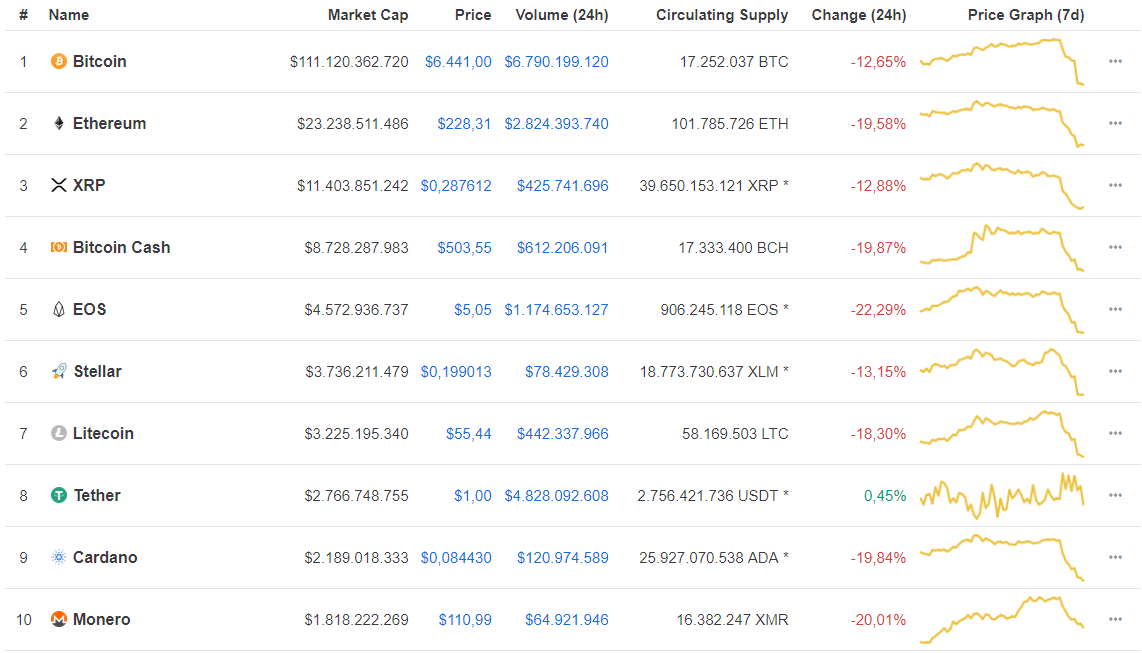Open the more options menu for Ethereum

point(1115,123)
